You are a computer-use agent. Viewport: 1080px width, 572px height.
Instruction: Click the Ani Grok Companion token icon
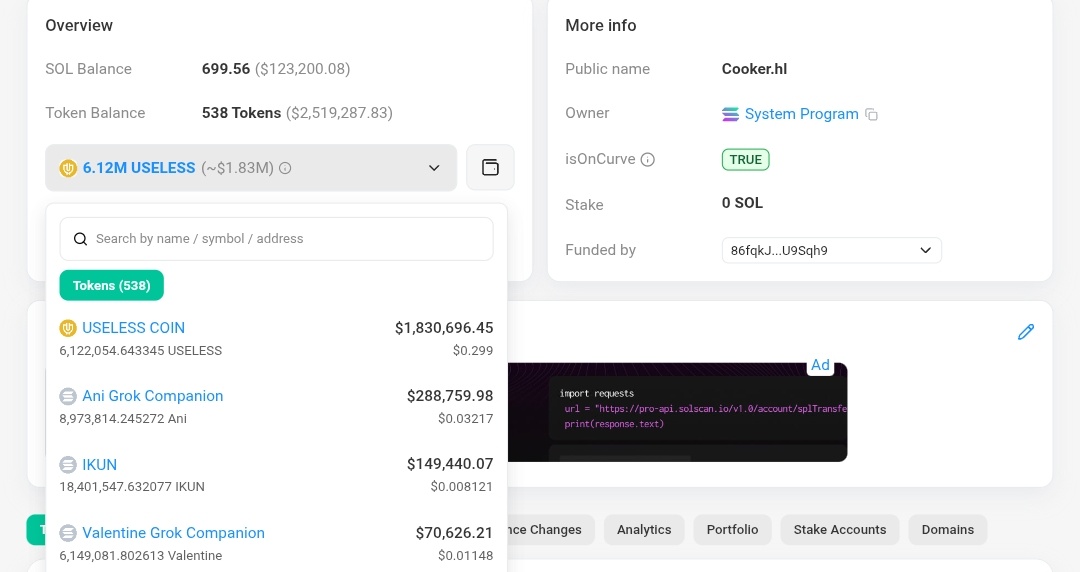click(x=68, y=396)
